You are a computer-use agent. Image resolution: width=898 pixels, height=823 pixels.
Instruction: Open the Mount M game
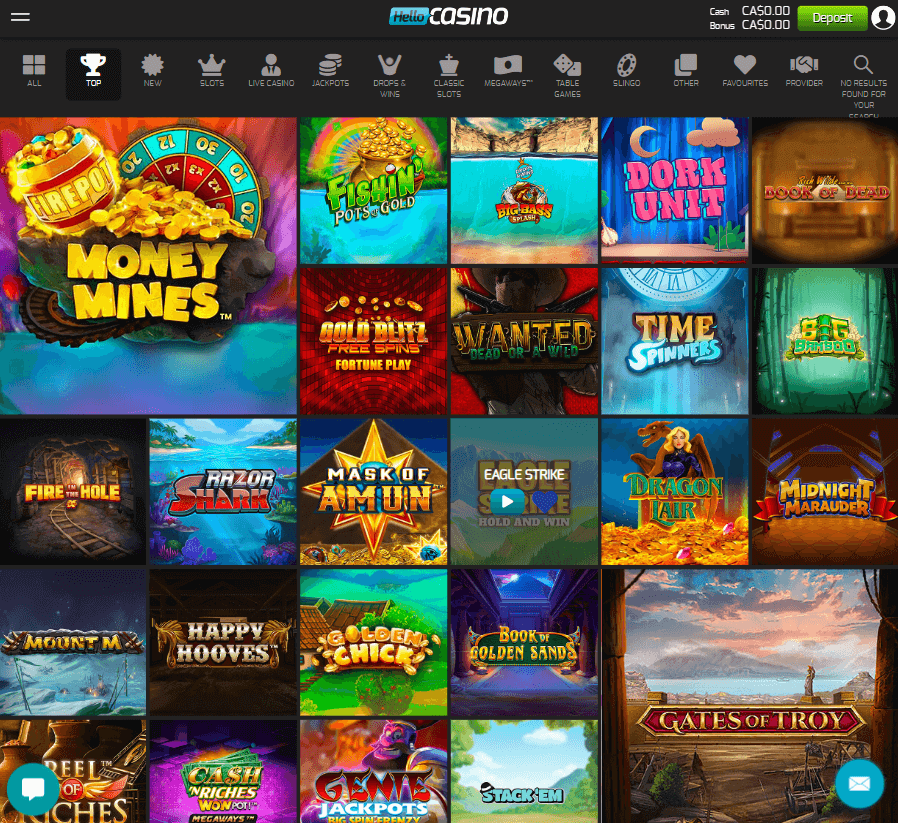tap(73, 643)
